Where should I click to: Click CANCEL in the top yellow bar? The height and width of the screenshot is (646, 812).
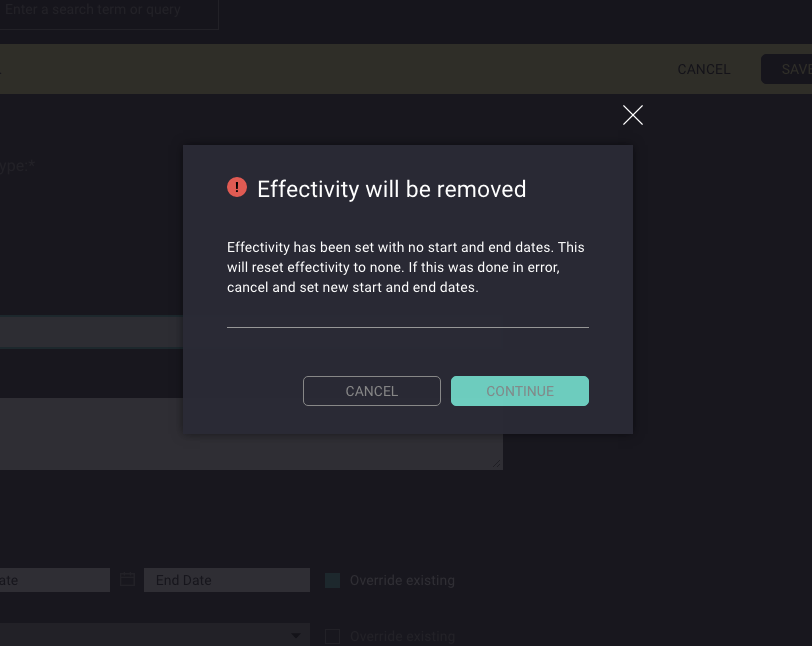tap(704, 69)
